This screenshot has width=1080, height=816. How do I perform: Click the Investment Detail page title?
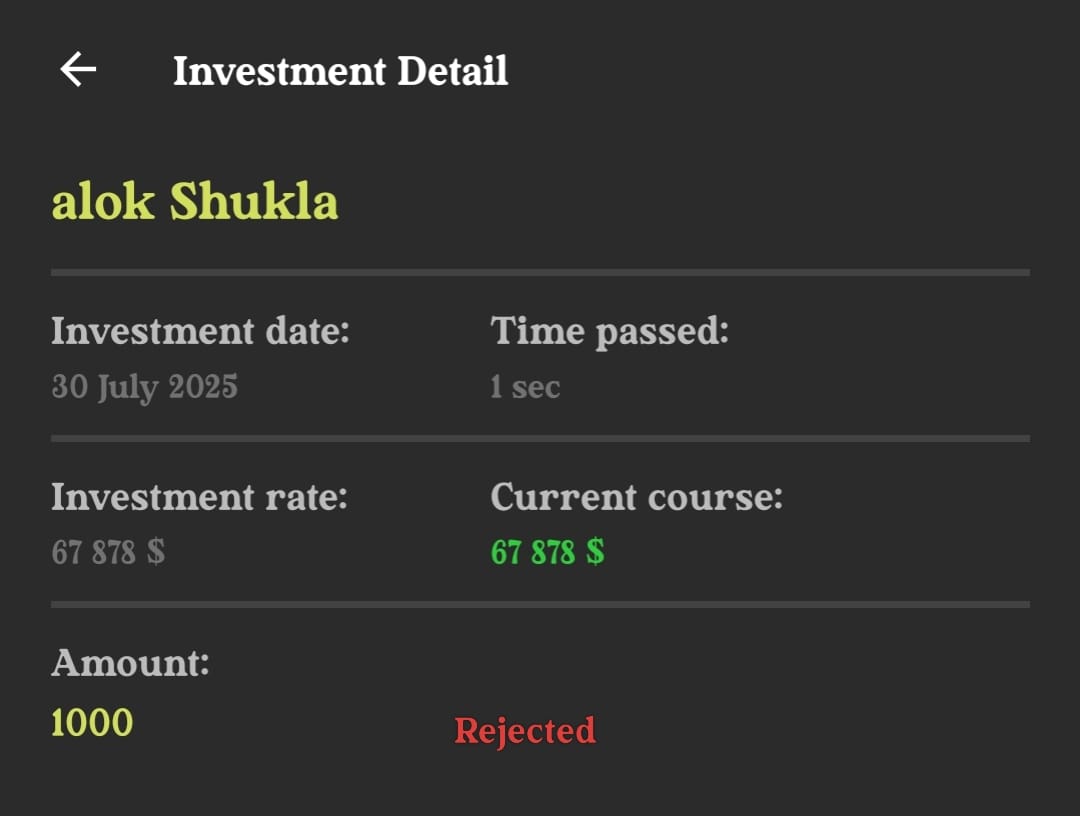click(x=340, y=71)
